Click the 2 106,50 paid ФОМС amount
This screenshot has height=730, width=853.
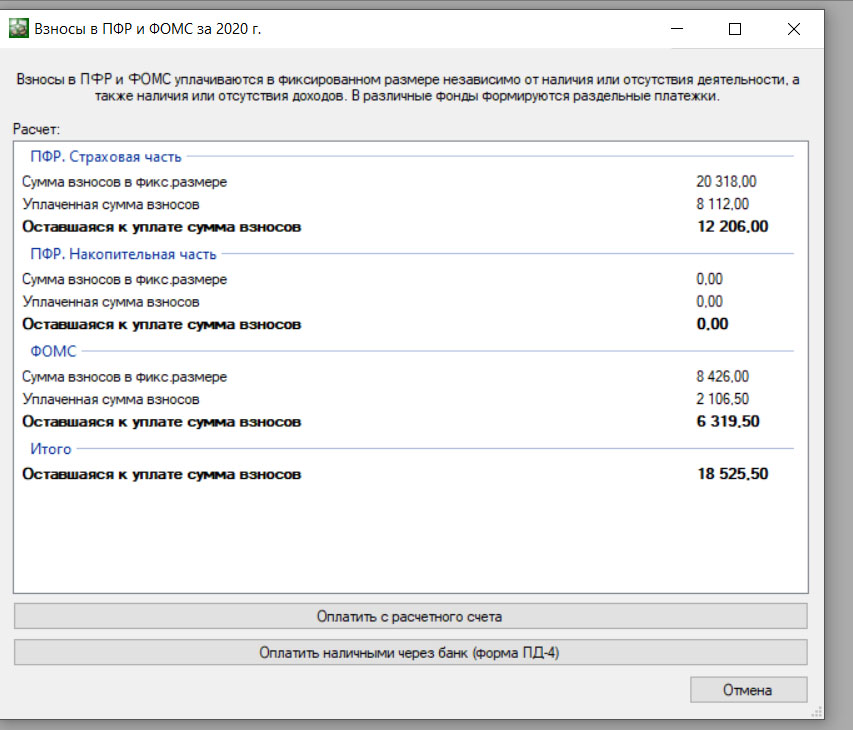pyautogui.click(x=722, y=399)
